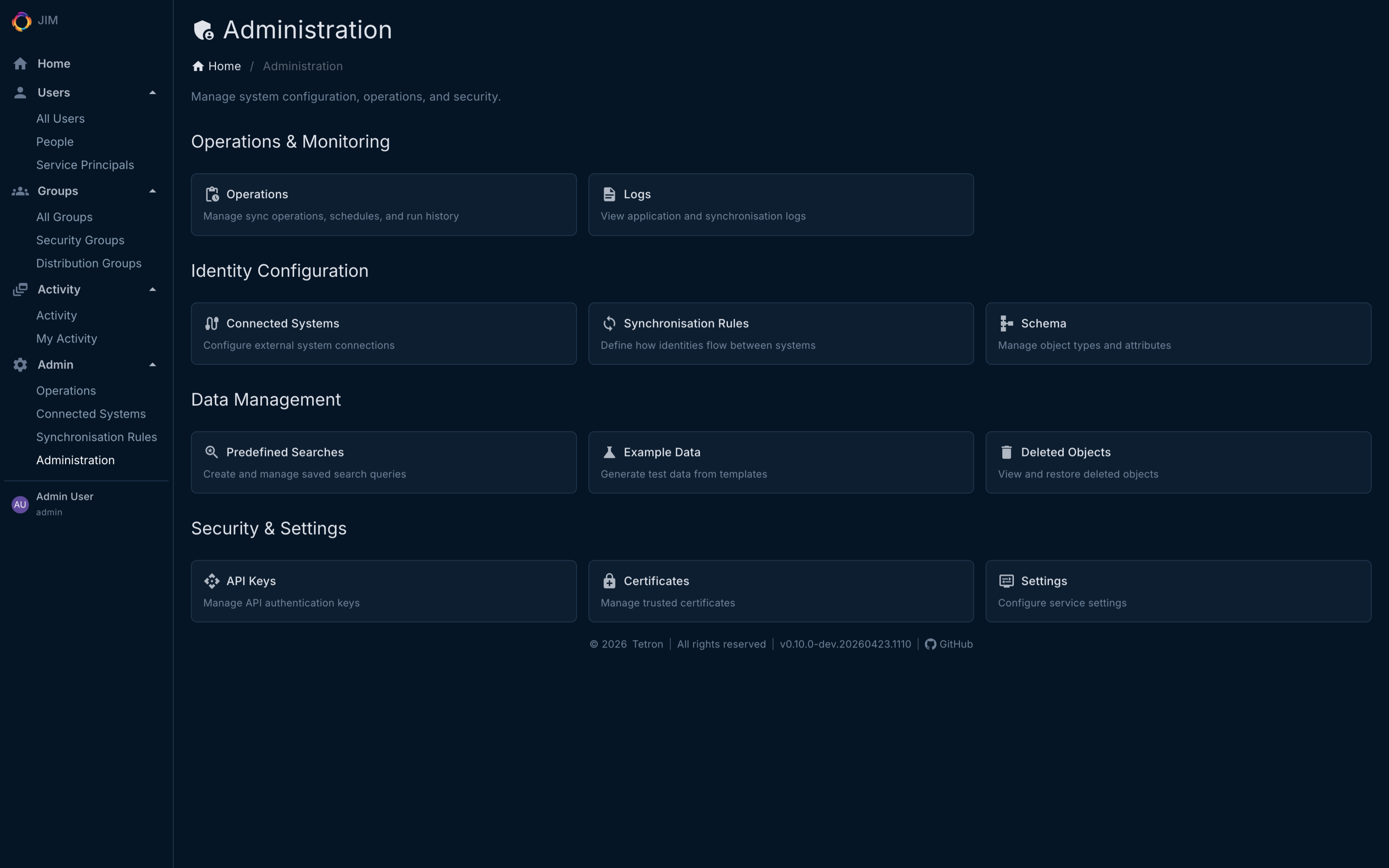Click the JIM logo icon
Viewport: 1389px width, 868px height.
click(21, 21)
